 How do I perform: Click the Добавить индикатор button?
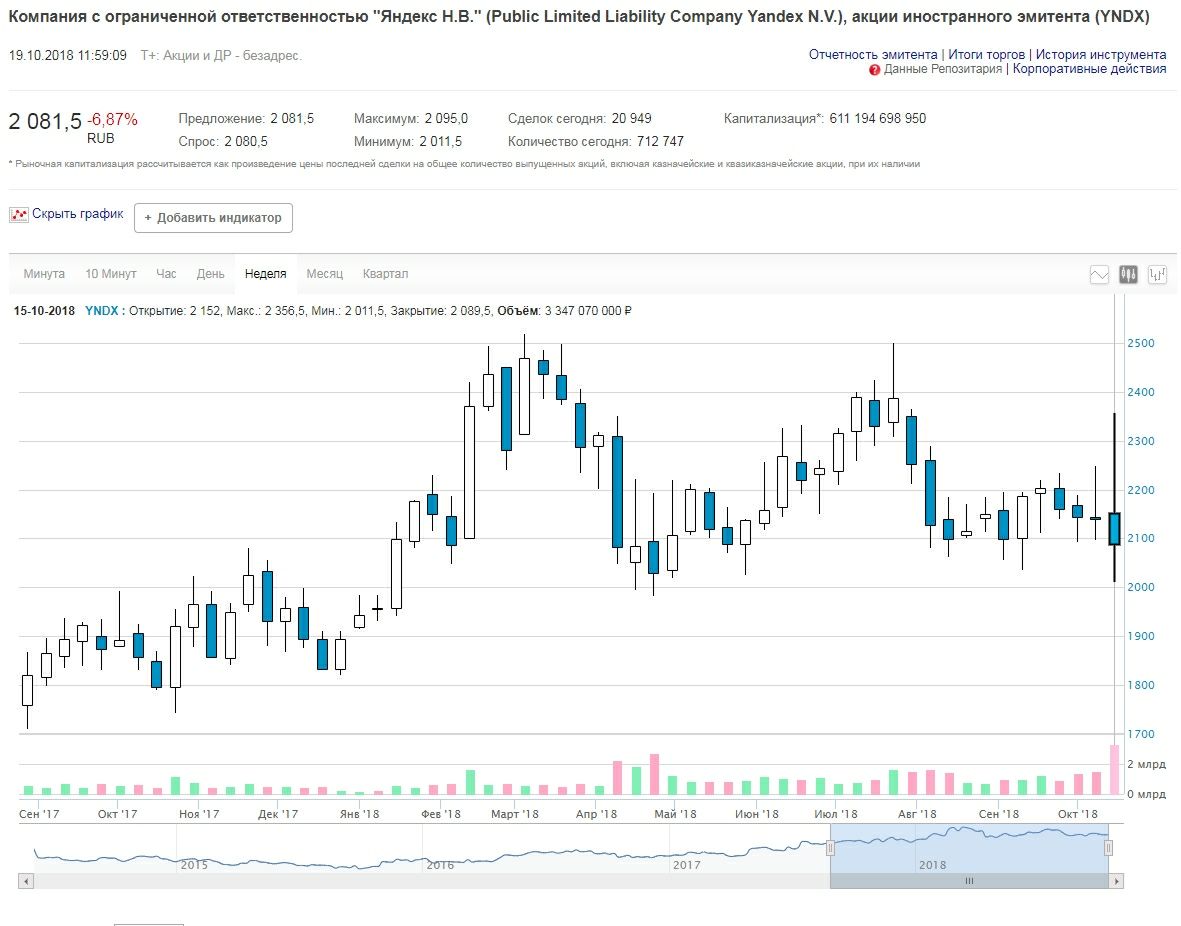click(213, 218)
